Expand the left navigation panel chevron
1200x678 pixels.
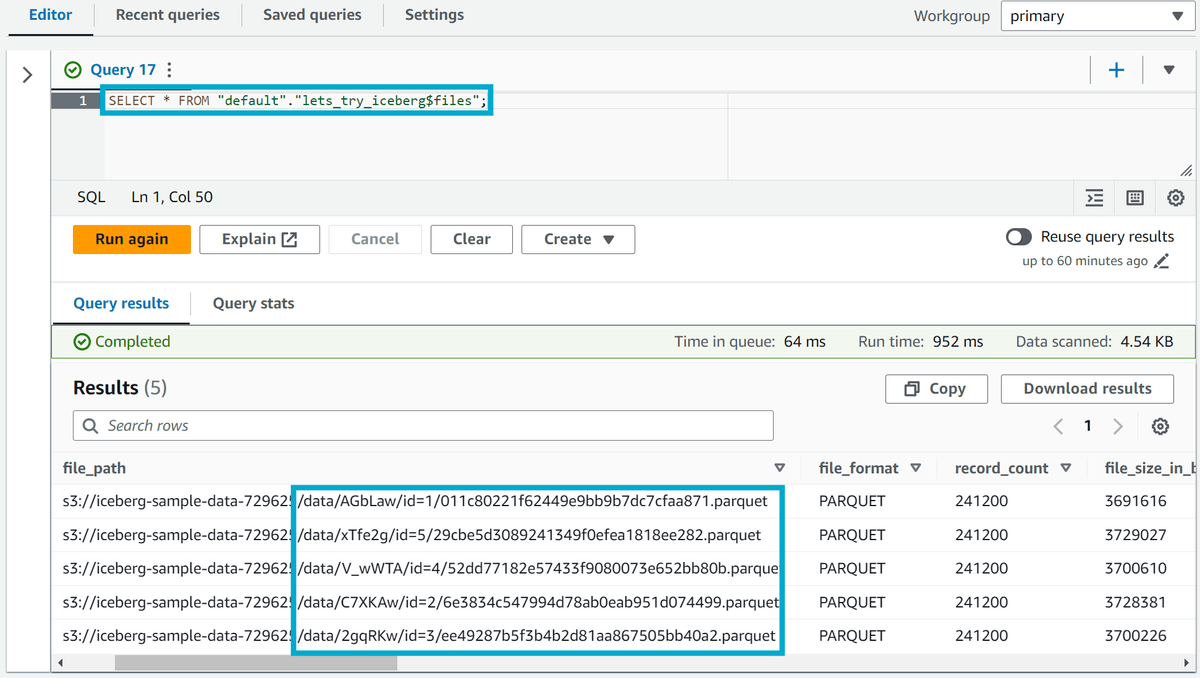(x=27, y=72)
